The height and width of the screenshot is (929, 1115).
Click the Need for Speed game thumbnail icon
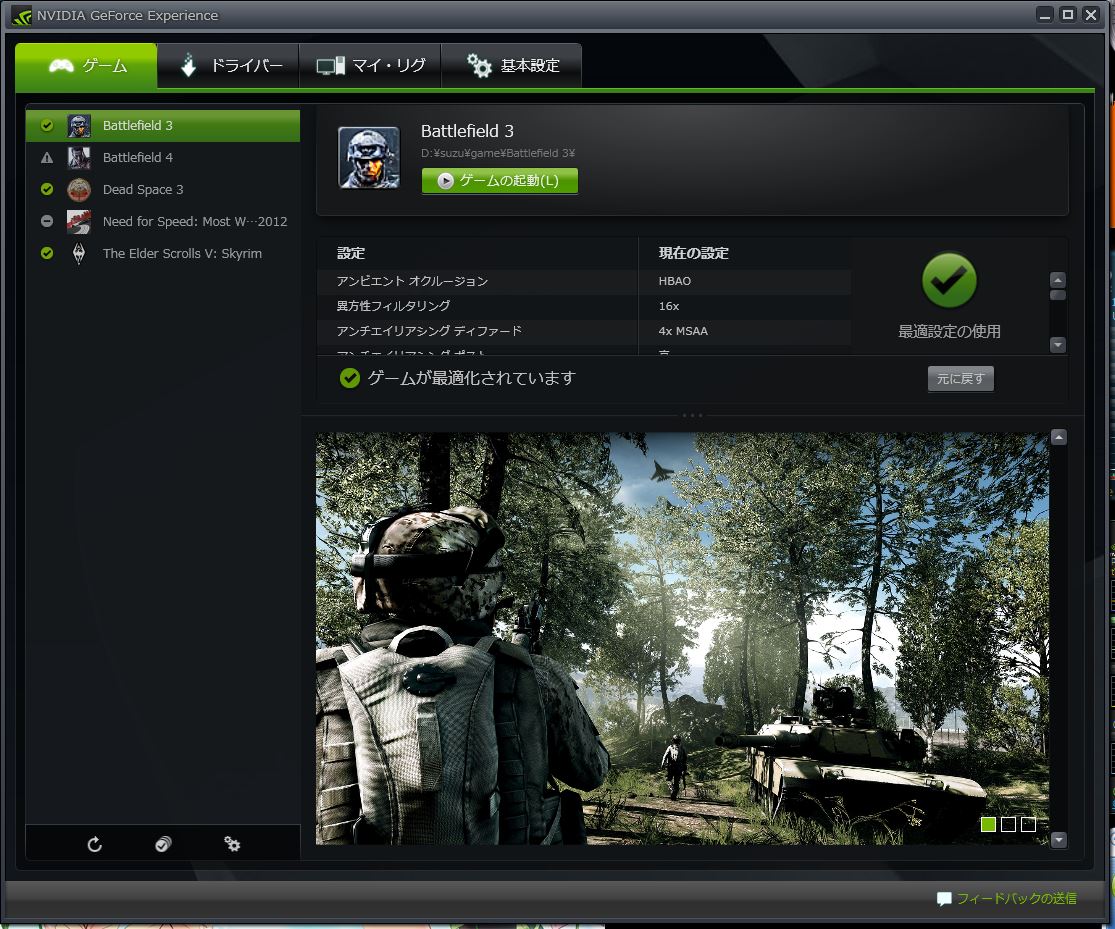point(79,222)
